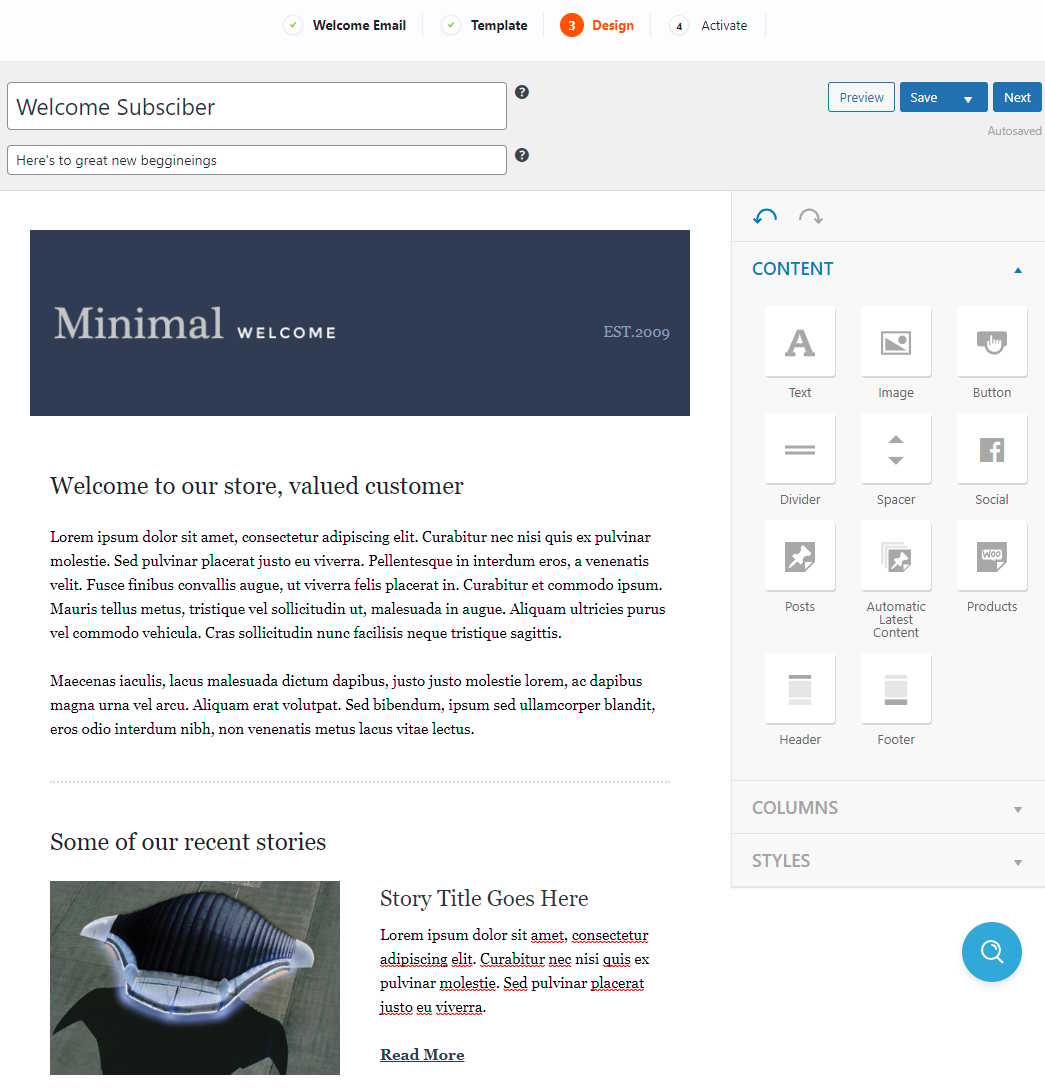Select the Header content block
This screenshot has height=1088, width=1045.
pos(799,689)
